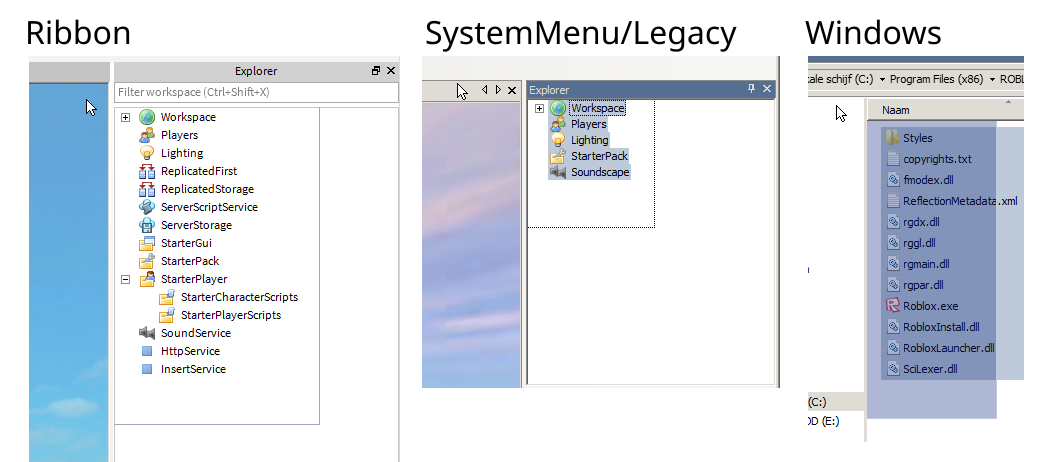Click the Workspace globe icon in Legacy Explorer

pos(558,108)
